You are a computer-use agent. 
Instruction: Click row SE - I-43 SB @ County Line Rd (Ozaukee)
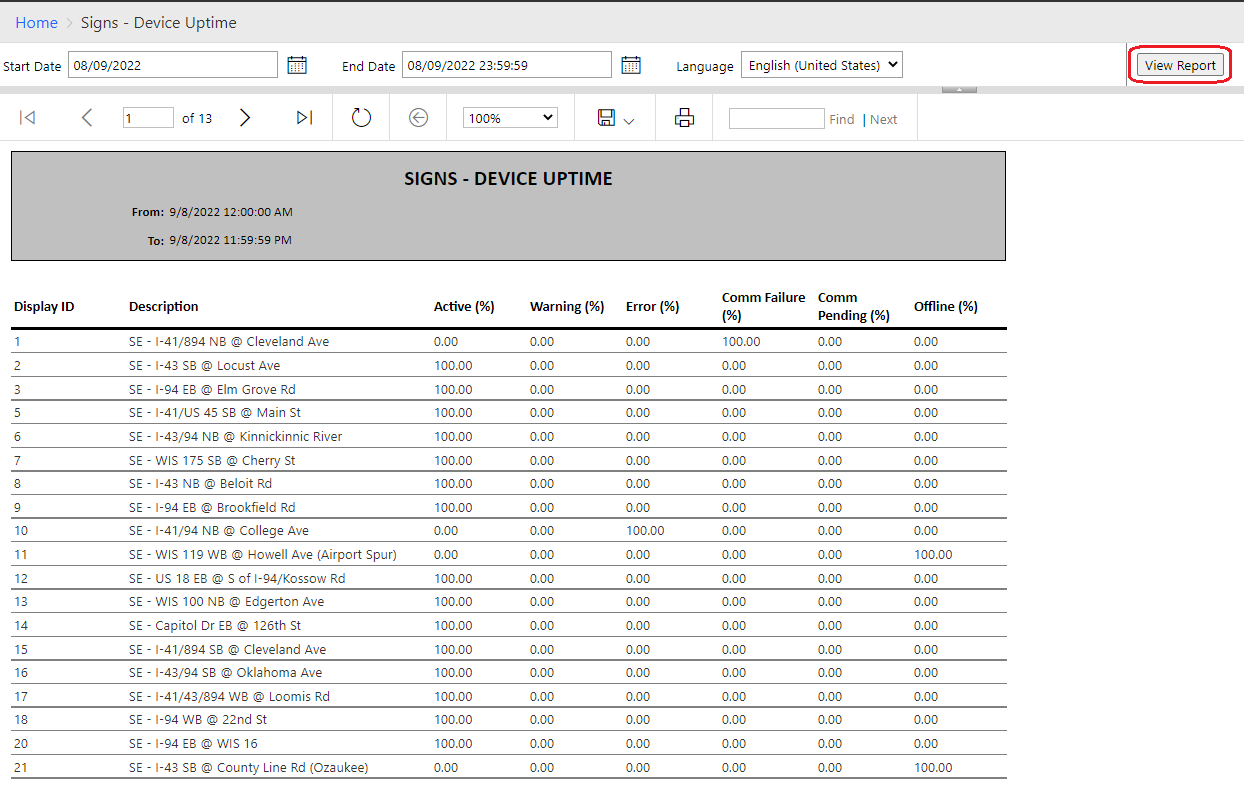point(509,768)
